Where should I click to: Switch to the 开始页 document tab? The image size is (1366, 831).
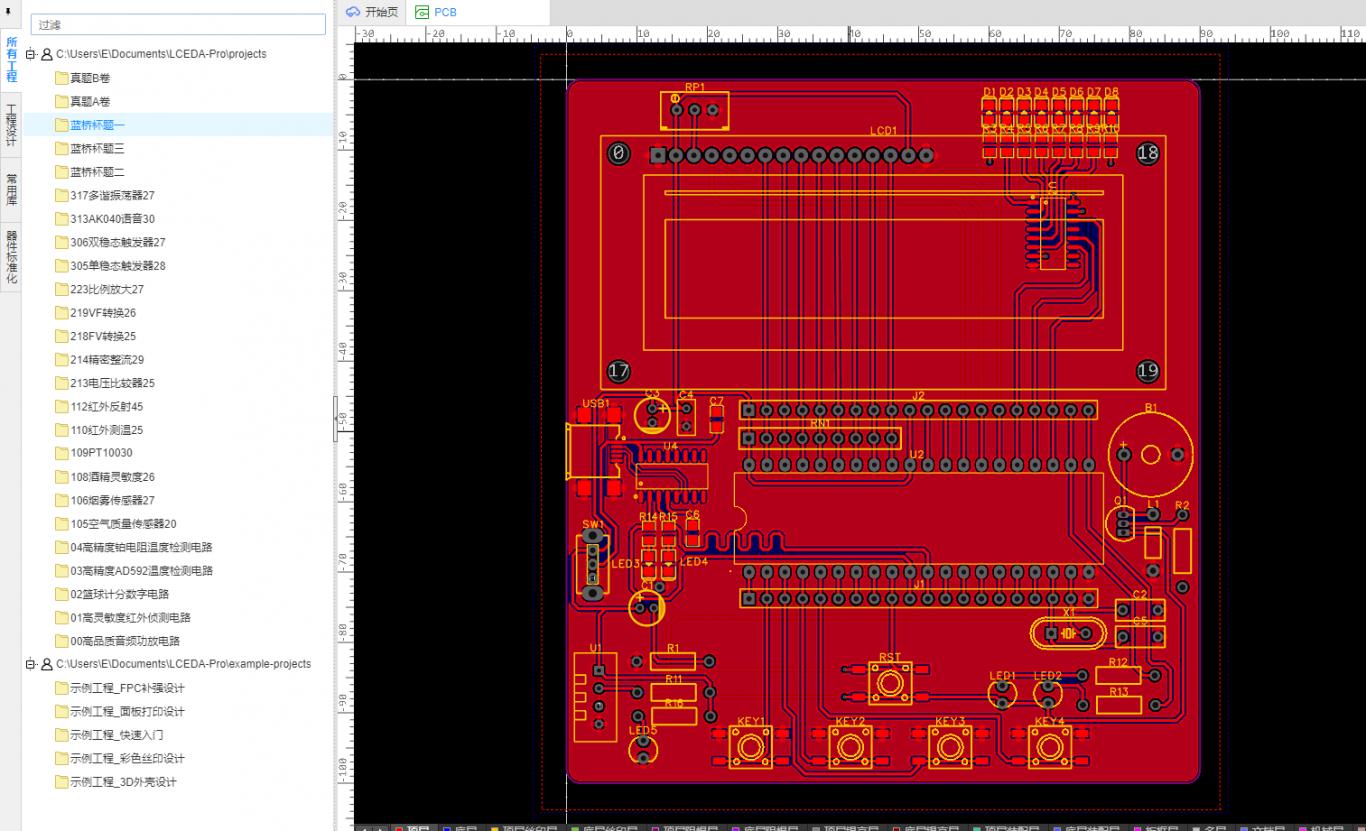click(x=371, y=12)
